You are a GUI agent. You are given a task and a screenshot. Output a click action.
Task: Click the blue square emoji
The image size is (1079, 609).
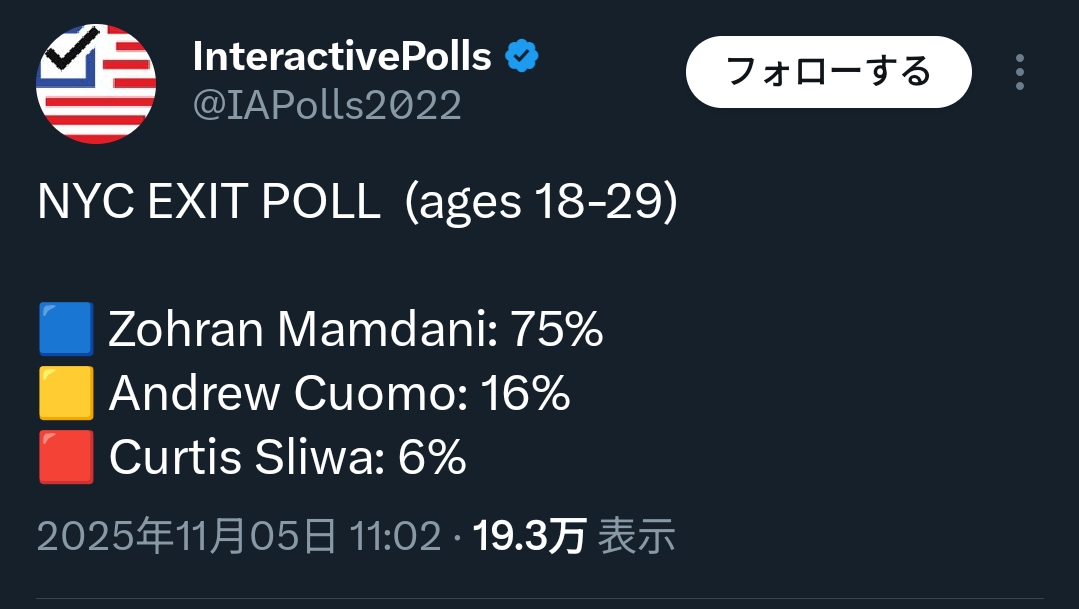coord(66,329)
